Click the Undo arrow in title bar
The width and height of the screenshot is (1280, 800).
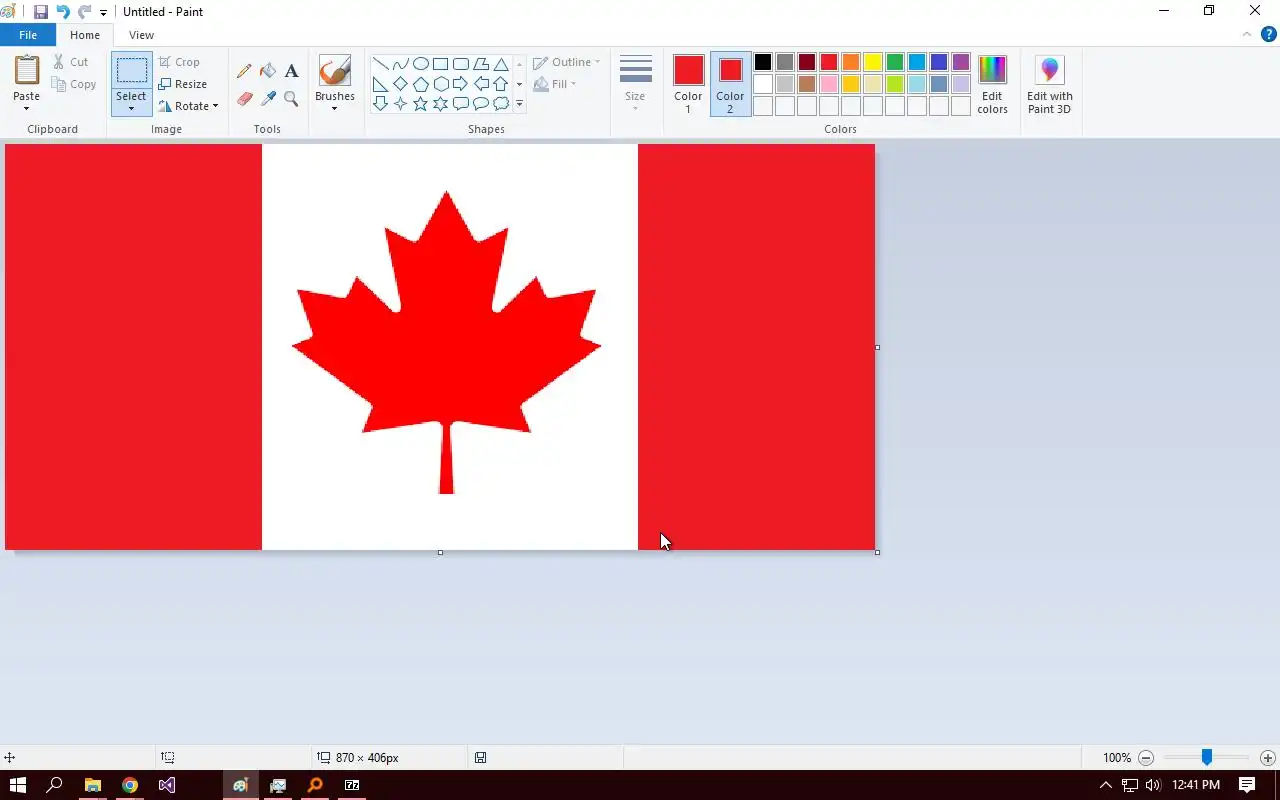click(x=63, y=12)
